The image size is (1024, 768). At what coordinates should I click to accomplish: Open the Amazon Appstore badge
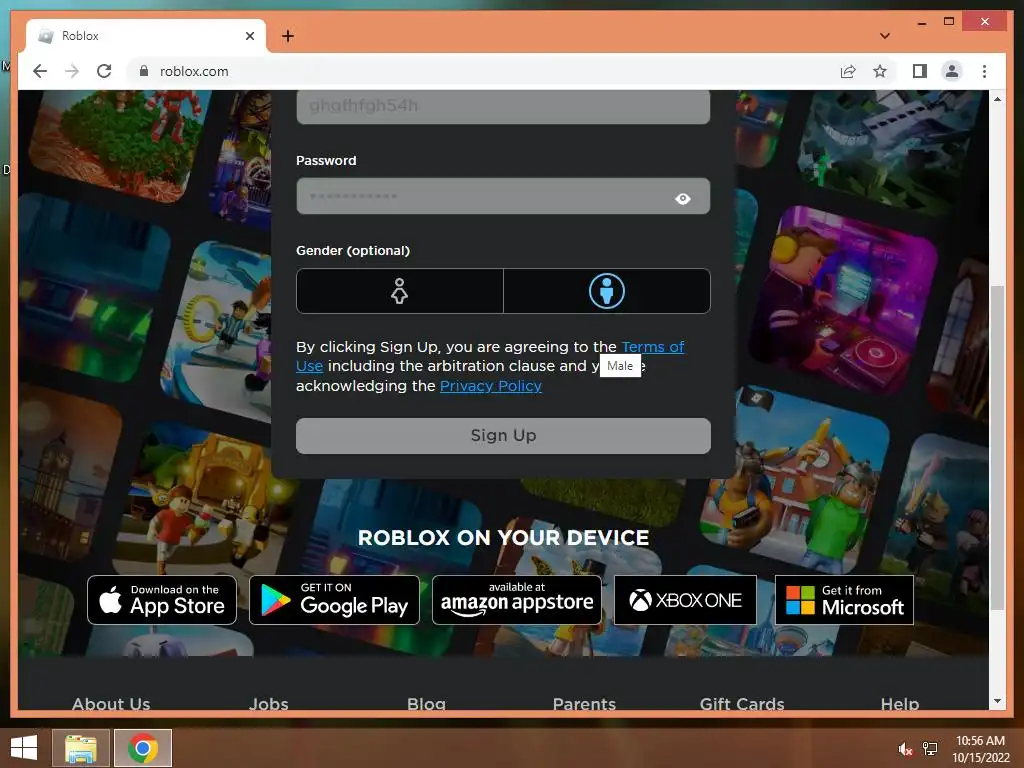click(x=517, y=600)
